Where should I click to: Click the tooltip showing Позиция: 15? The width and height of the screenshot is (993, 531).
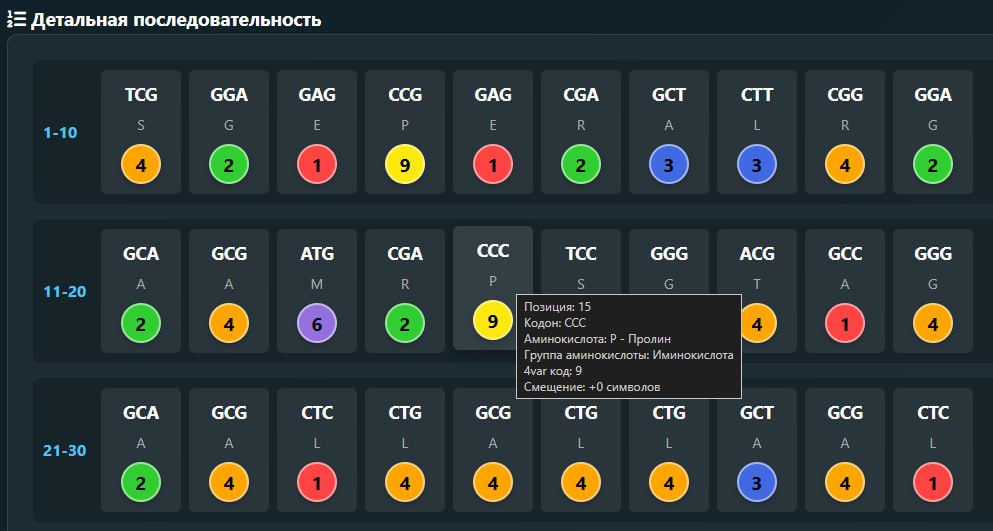(x=628, y=346)
